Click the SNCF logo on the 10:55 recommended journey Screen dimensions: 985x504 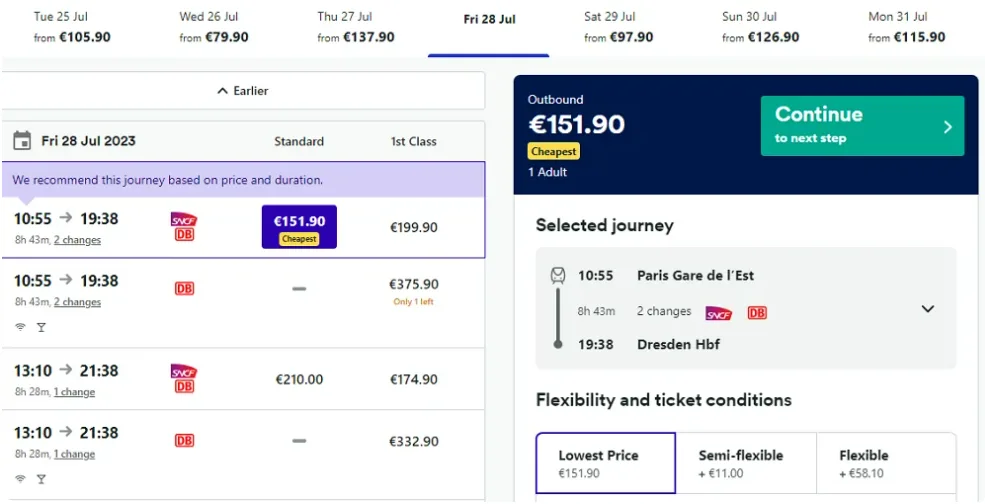[x=184, y=220]
